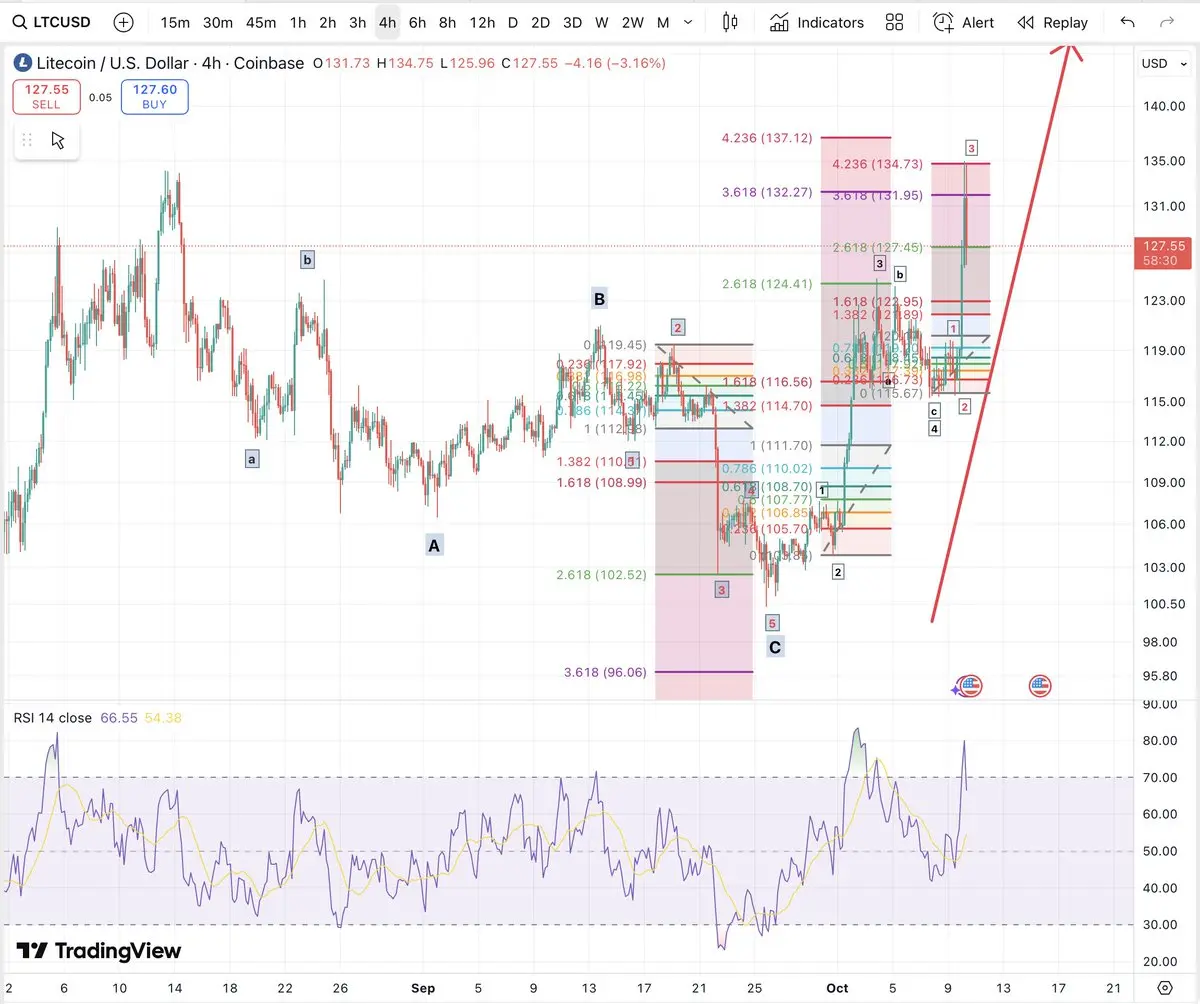Click the wave label B
1200x1004 pixels.
pyautogui.click(x=599, y=298)
